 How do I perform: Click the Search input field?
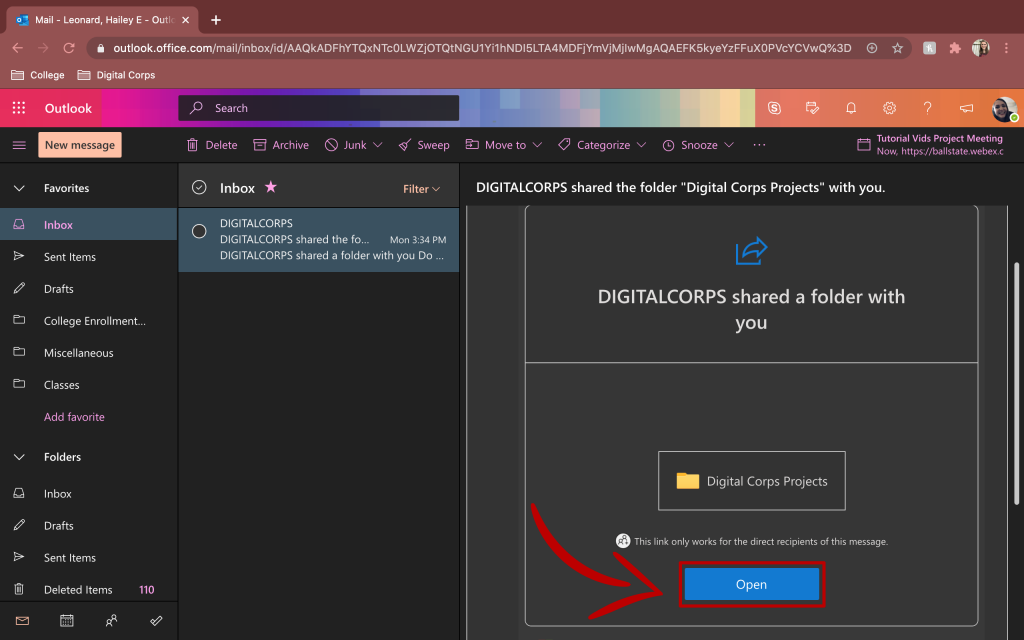[x=330, y=108]
